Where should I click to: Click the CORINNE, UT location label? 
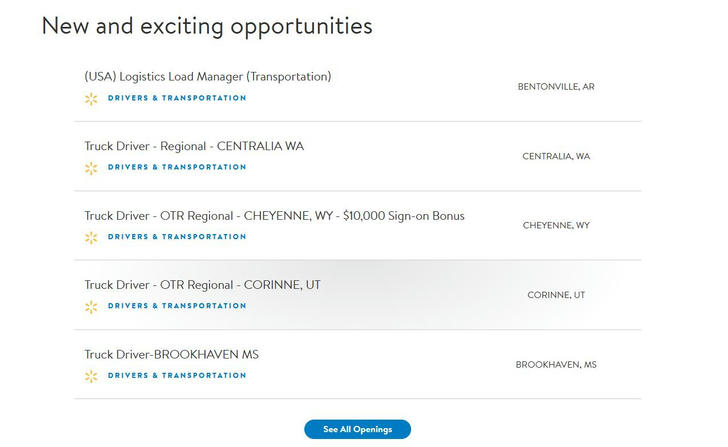(x=556, y=295)
